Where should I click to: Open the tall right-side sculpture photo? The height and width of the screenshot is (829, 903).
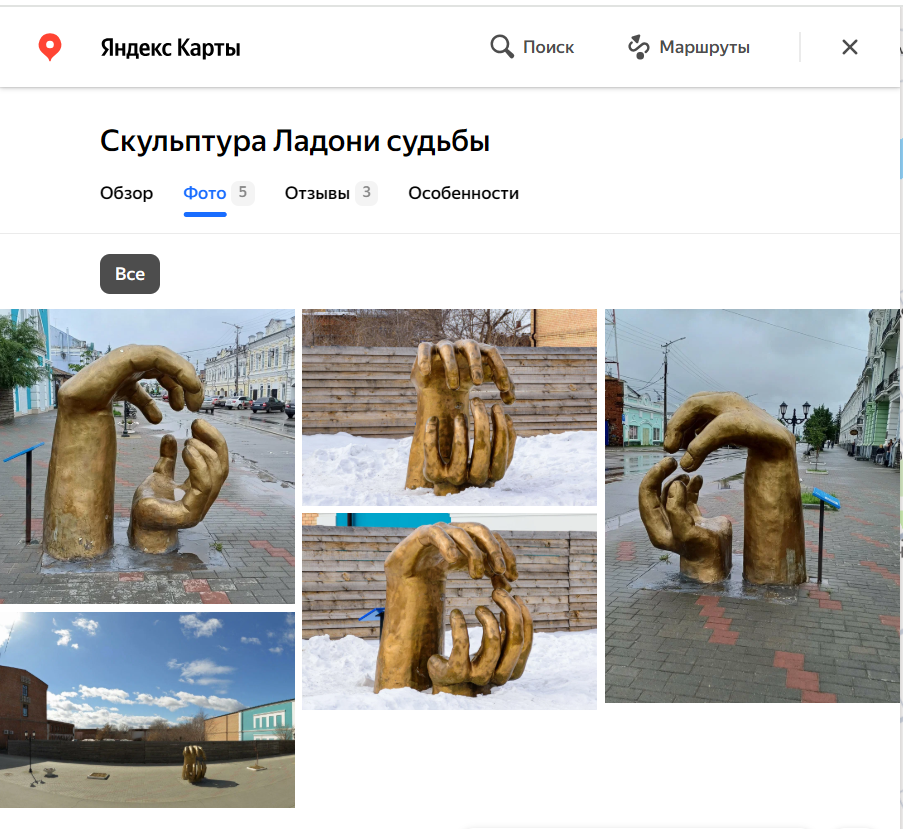[x=752, y=505]
